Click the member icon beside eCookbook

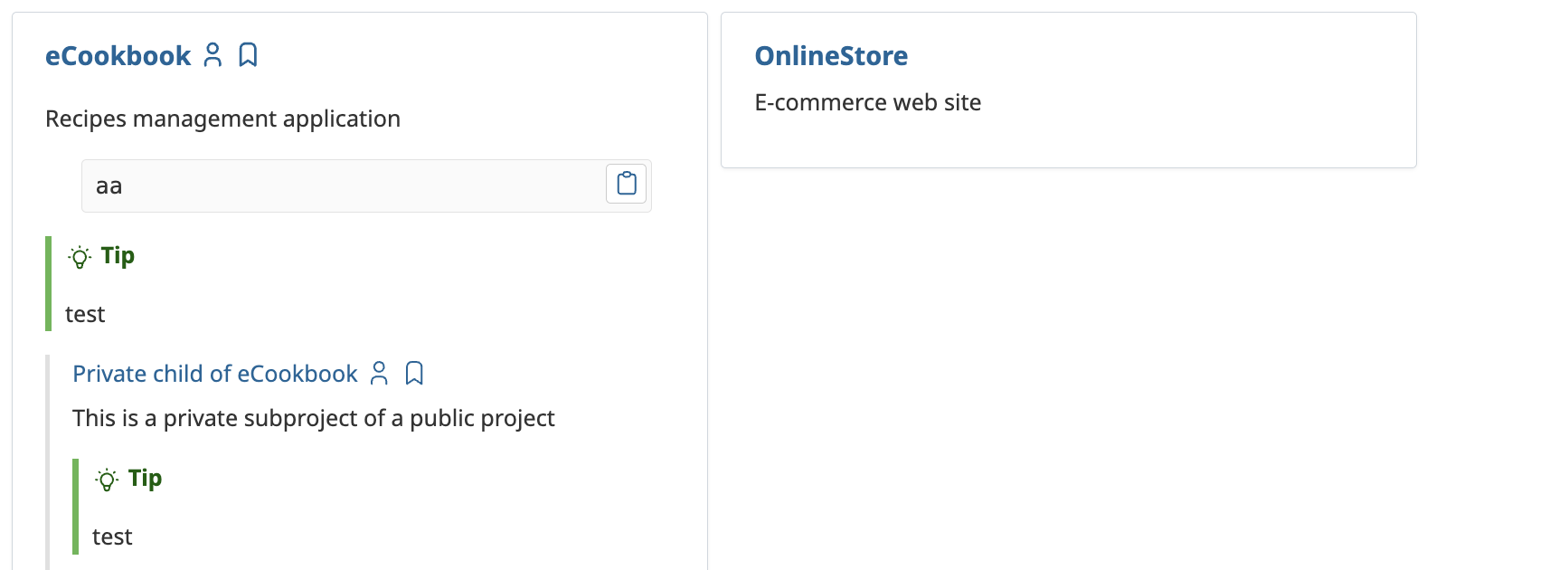pyautogui.click(x=213, y=55)
